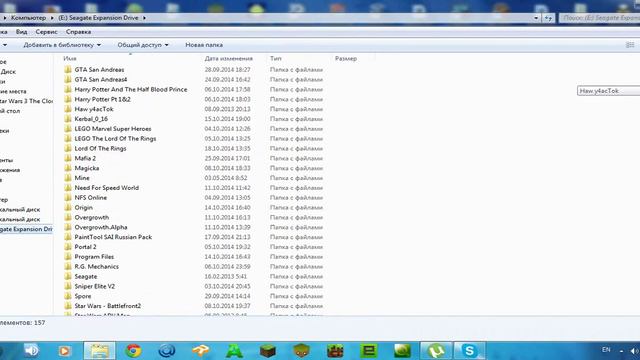The image size is (640, 360).
Task: Click the NVIDIA taskbar icon
Action: pos(402,351)
